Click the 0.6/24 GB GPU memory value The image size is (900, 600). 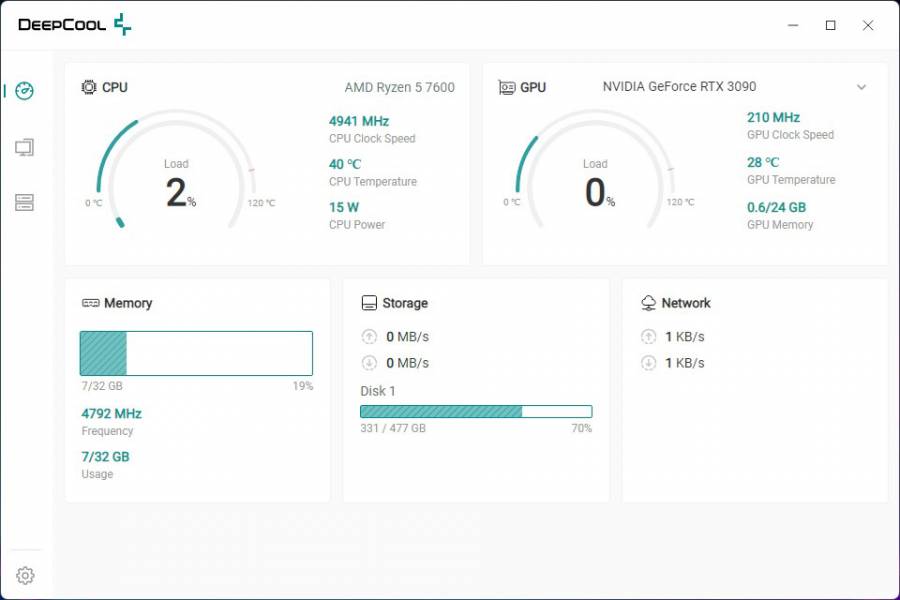pos(777,207)
